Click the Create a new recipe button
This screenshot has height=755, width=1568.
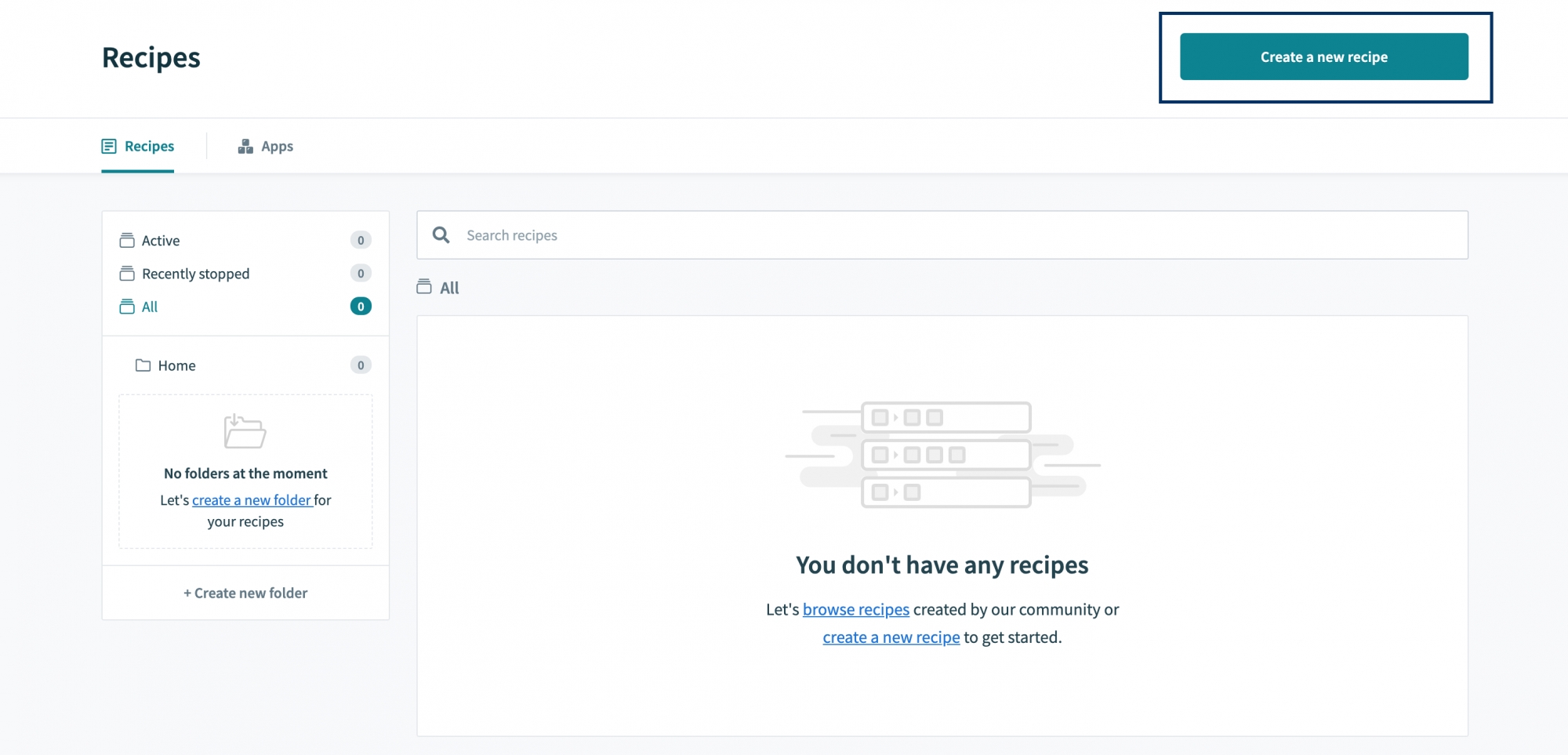click(x=1323, y=56)
